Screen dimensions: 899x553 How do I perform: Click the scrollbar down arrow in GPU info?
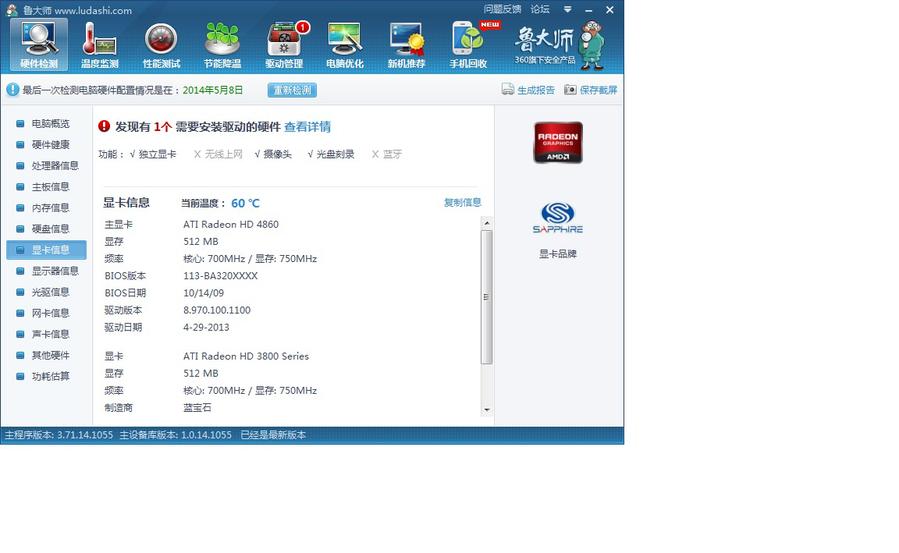(487, 410)
